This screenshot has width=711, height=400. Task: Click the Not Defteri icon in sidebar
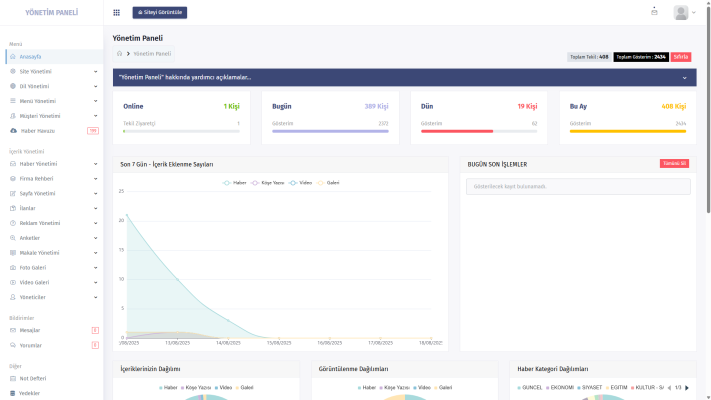13,379
